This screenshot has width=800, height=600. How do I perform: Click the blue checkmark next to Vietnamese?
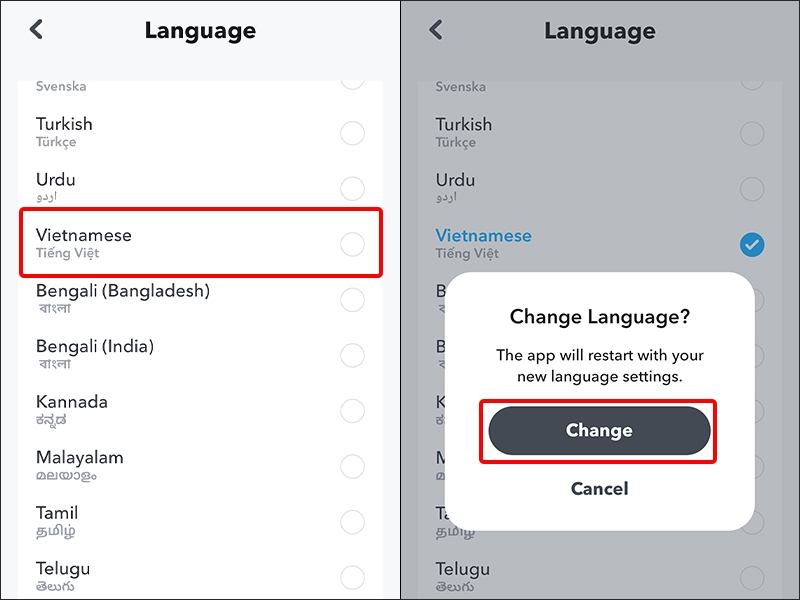(x=752, y=245)
